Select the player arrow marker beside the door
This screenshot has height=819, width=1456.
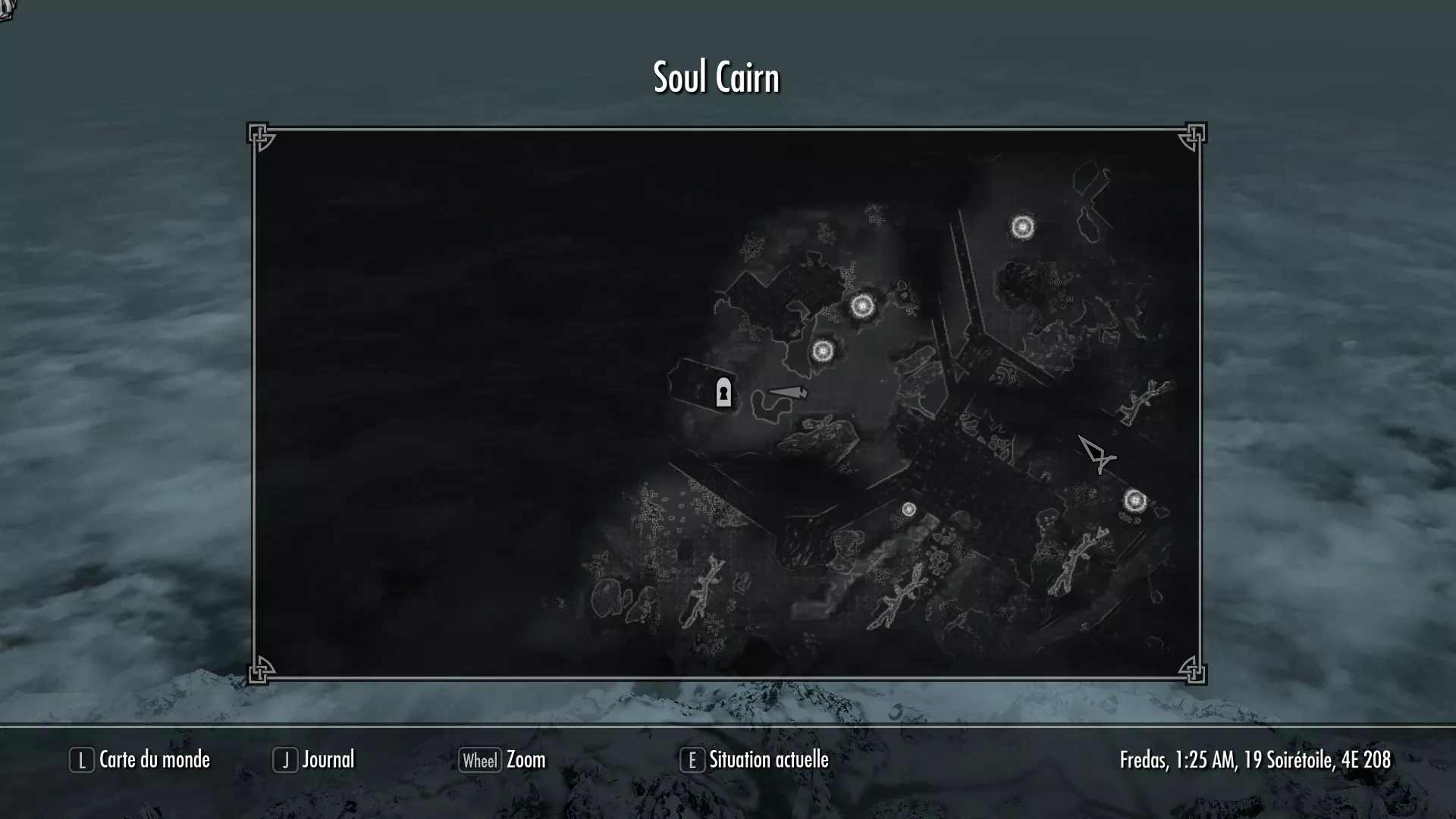[789, 392]
